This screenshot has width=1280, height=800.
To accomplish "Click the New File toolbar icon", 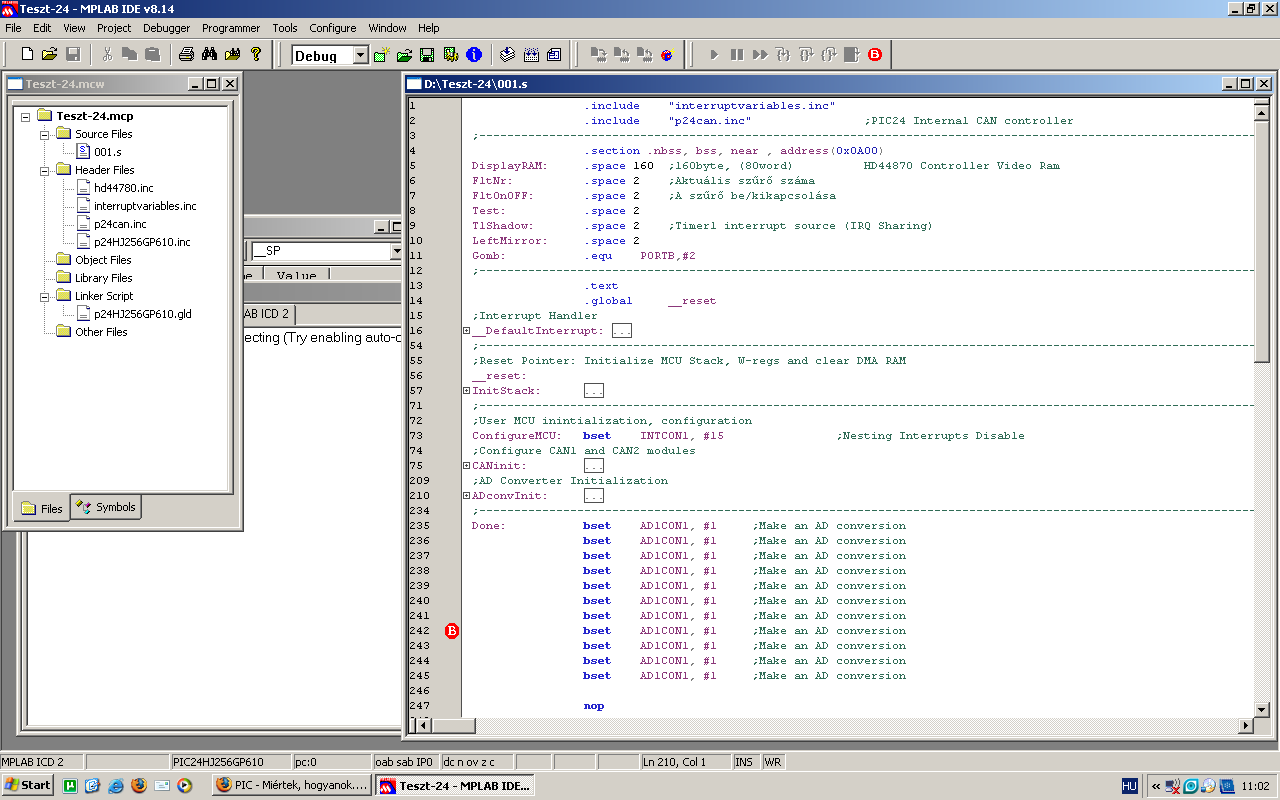I will pyautogui.click(x=27, y=55).
